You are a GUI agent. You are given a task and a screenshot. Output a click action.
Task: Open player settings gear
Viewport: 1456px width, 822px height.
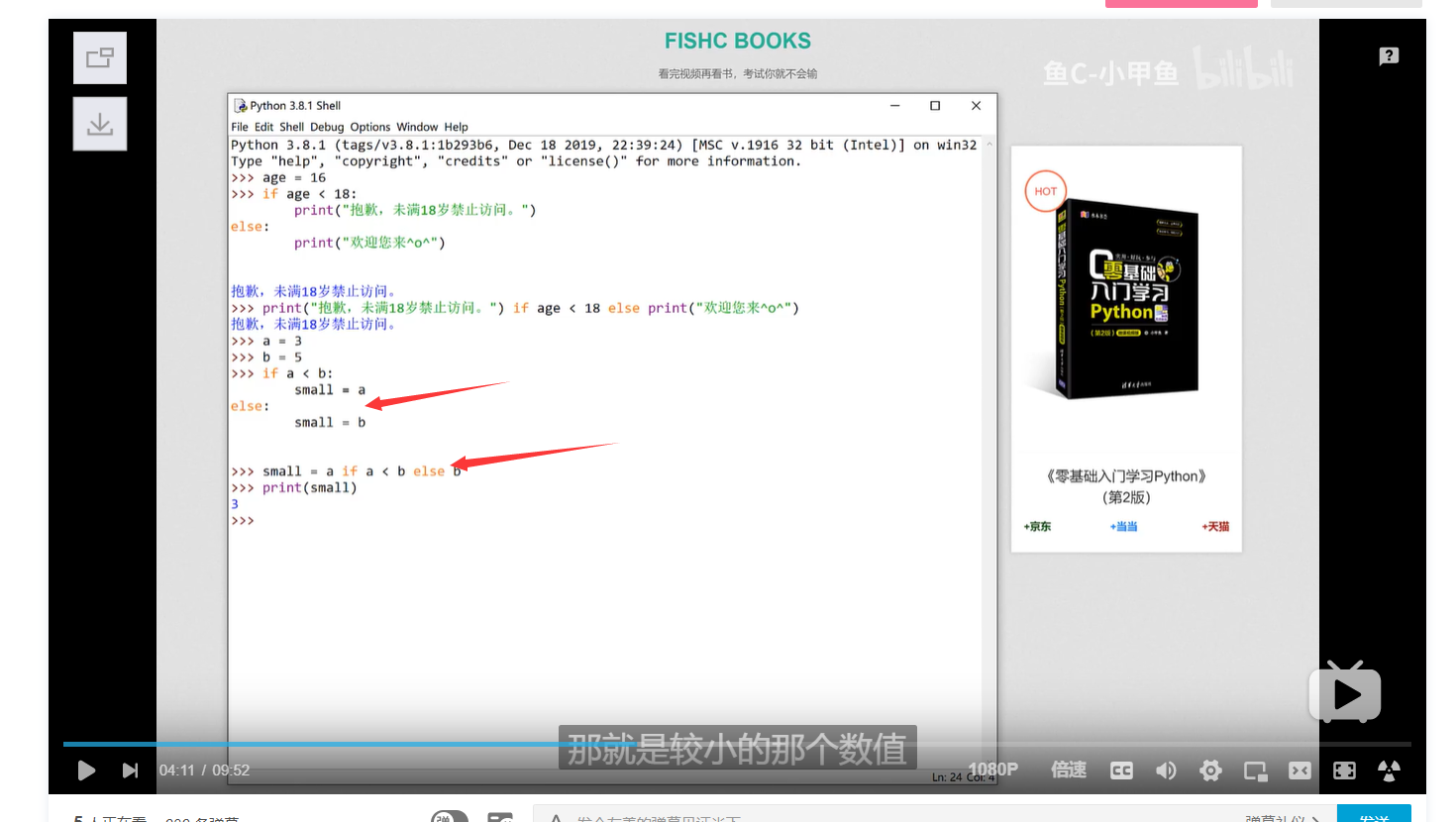click(x=1210, y=771)
